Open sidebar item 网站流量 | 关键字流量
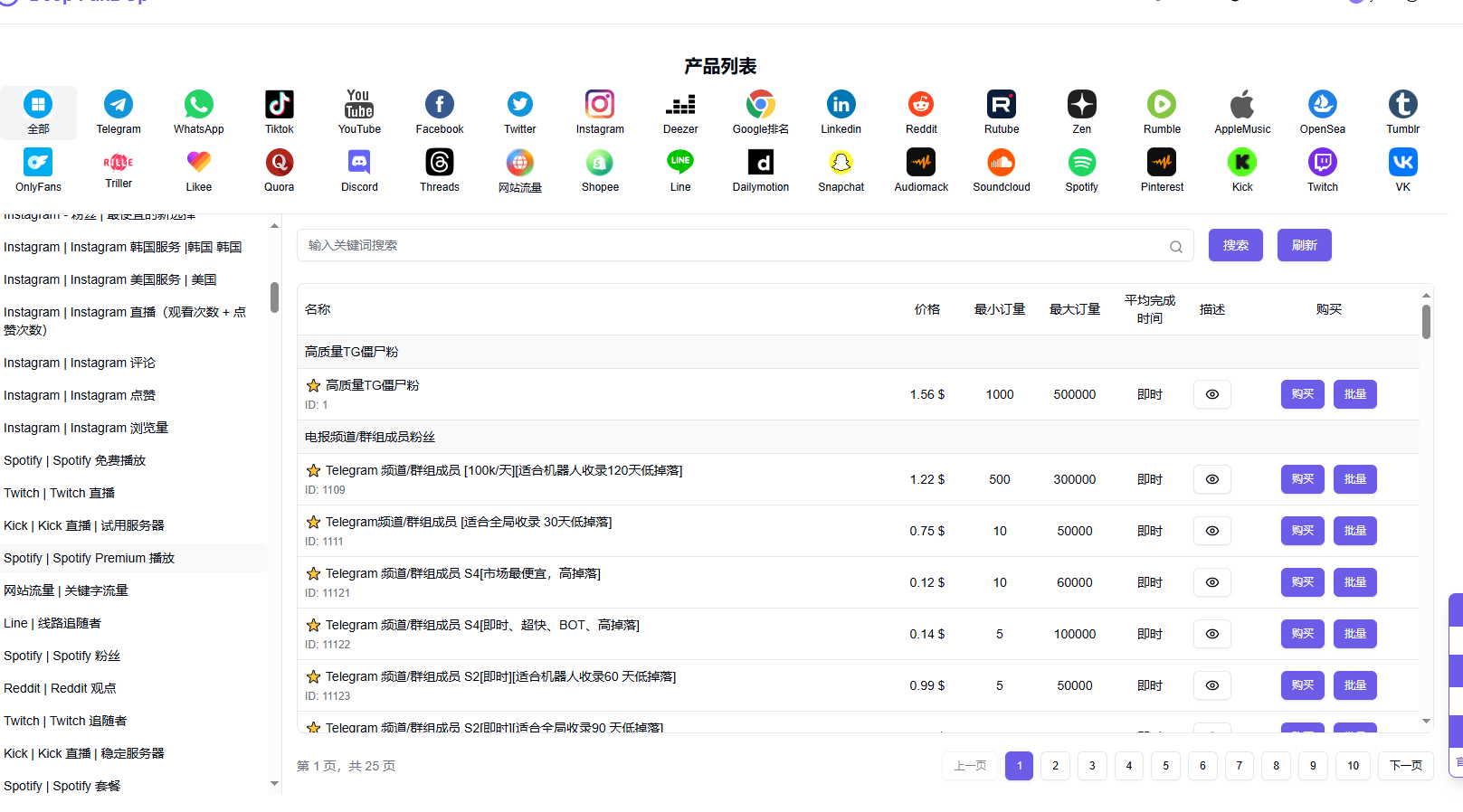The image size is (1463, 812). coord(66,590)
